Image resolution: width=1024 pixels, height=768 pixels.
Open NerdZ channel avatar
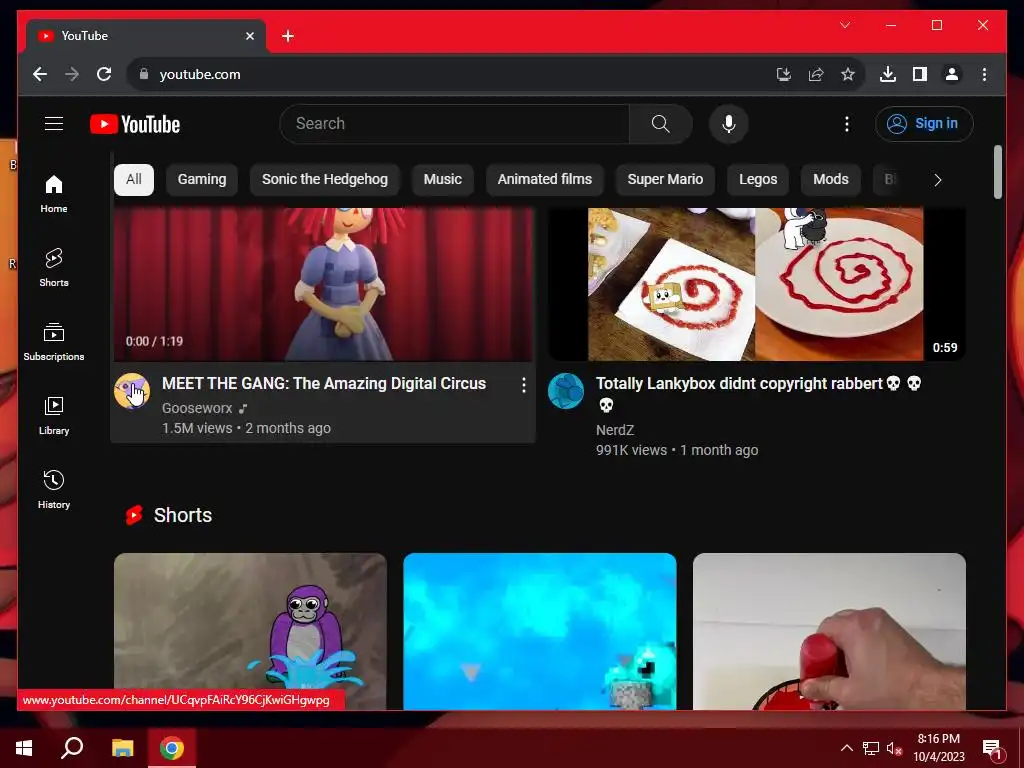click(x=566, y=391)
